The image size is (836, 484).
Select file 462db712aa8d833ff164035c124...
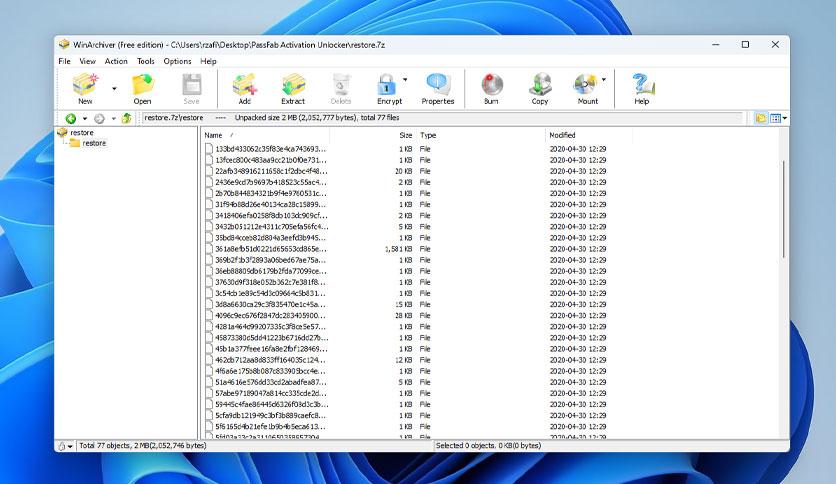[x=270, y=360]
